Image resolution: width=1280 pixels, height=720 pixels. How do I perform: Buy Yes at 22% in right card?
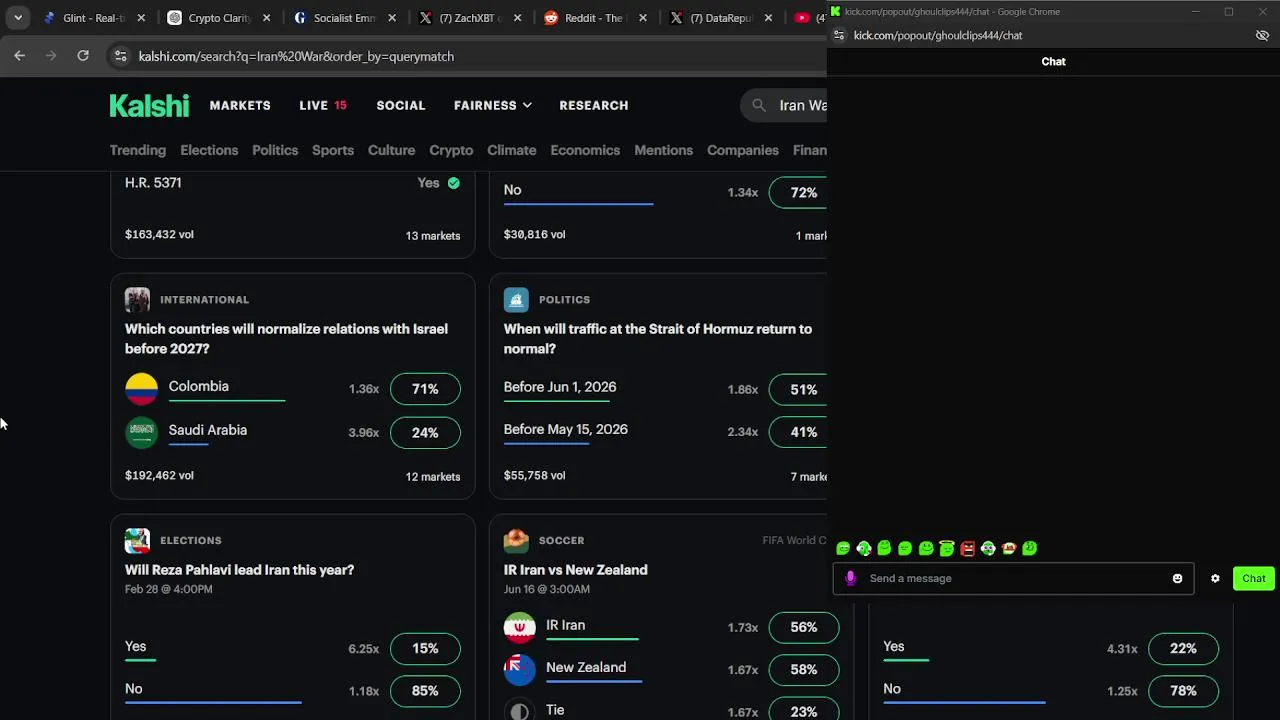point(1183,648)
